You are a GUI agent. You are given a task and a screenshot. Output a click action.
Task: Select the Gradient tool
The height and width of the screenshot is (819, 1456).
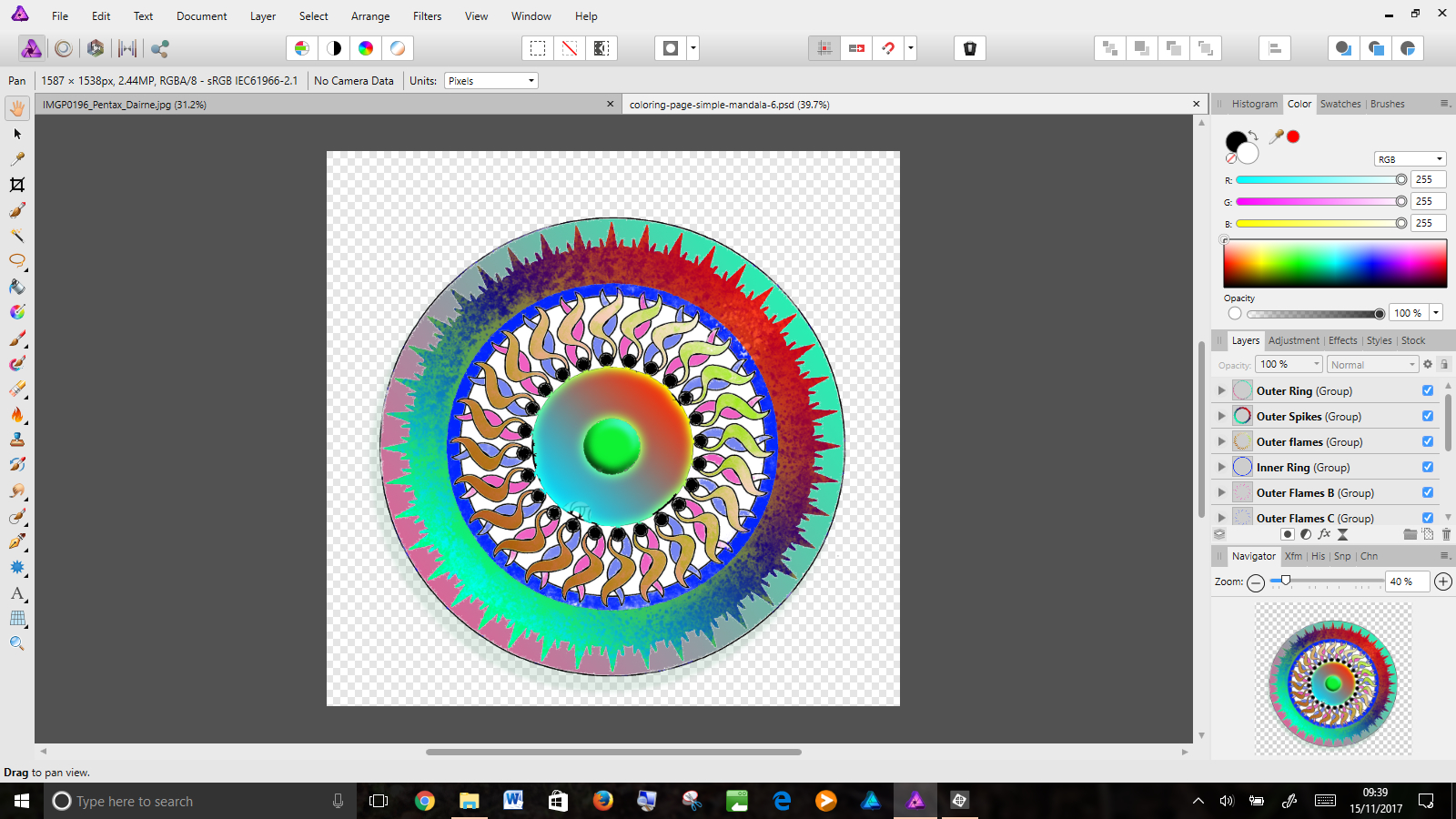[17, 312]
